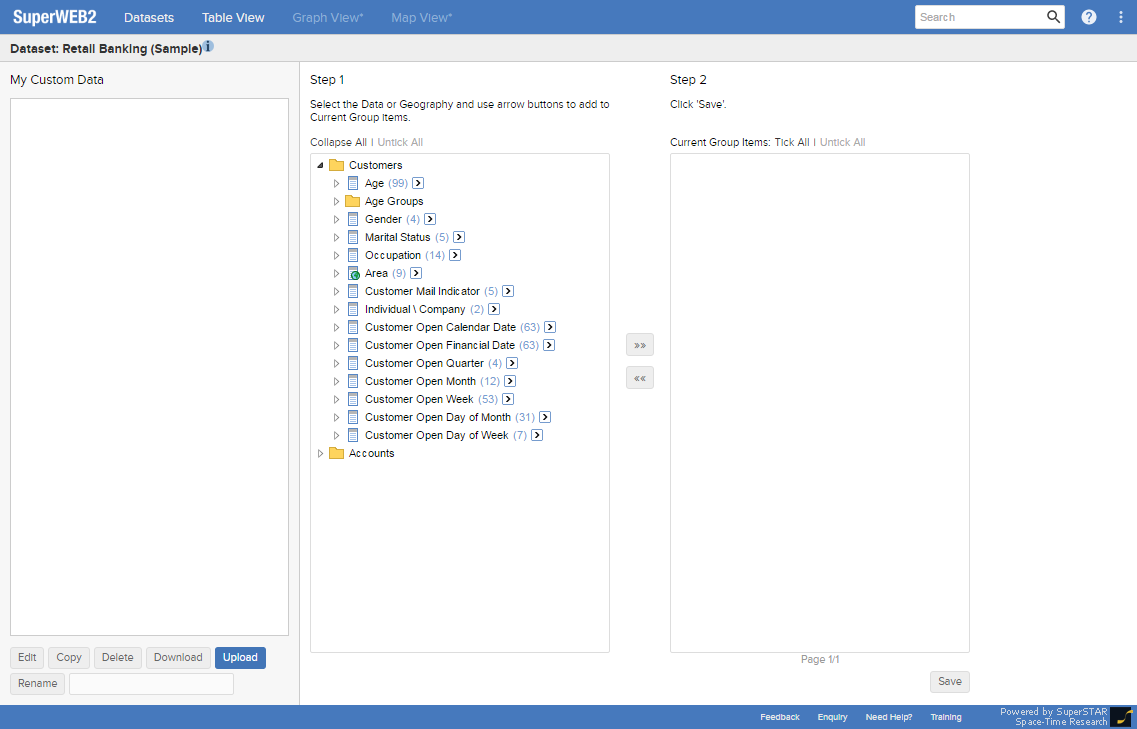Screen dimensions: 1137x729
Task: Click the Upload button
Action: pyautogui.click(x=240, y=657)
